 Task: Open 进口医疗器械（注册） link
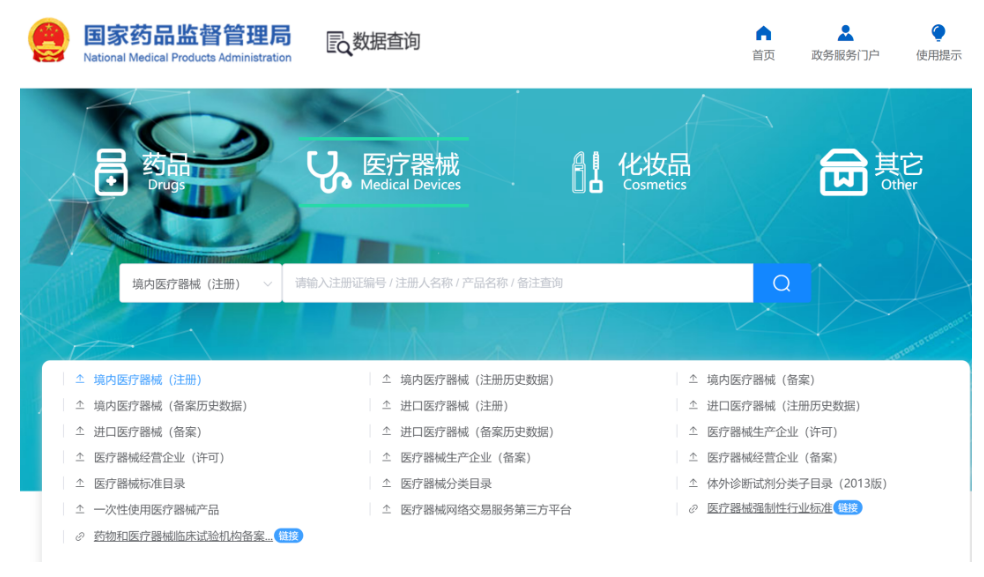coord(454,406)
